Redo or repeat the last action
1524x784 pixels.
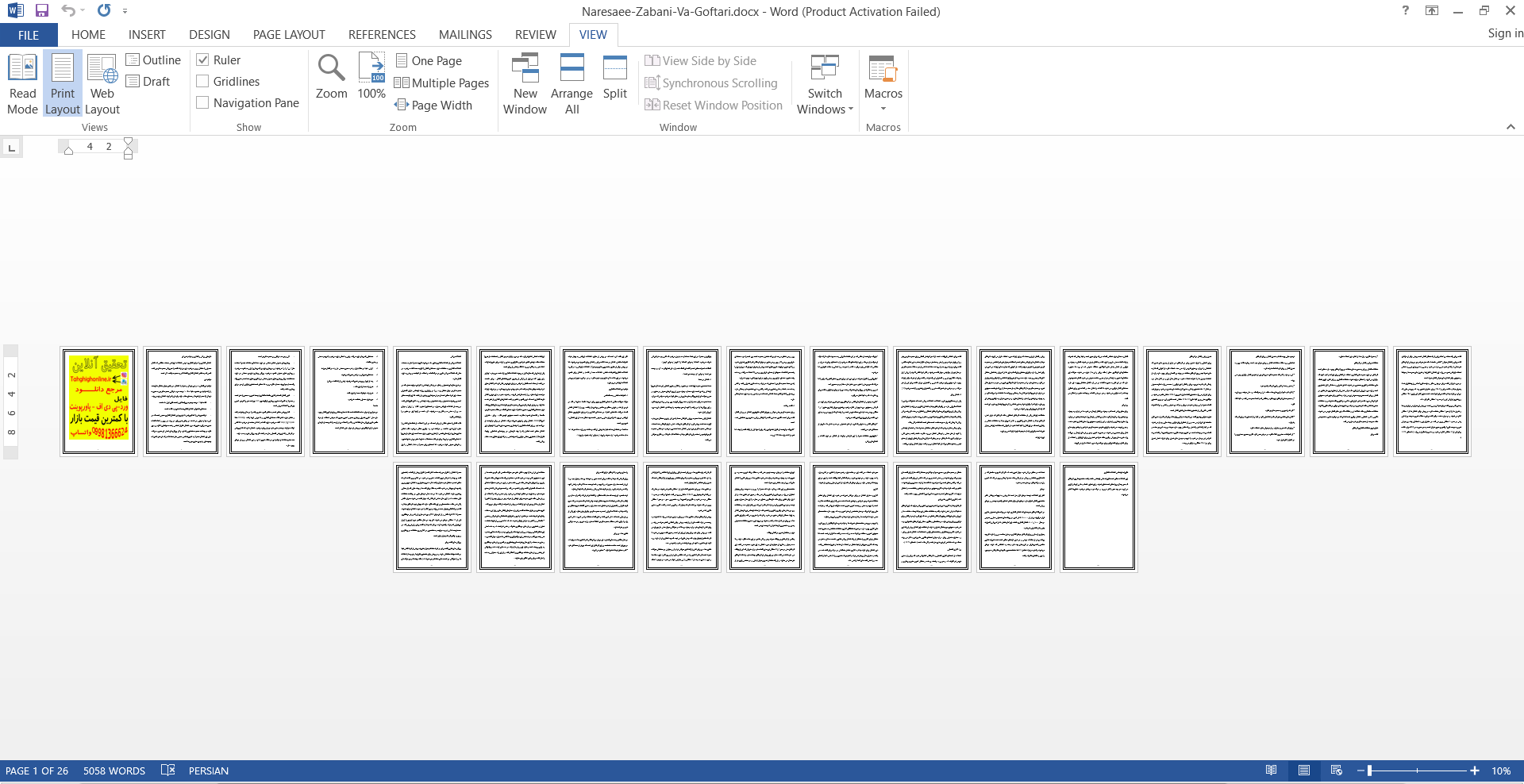tap(104, 11)
